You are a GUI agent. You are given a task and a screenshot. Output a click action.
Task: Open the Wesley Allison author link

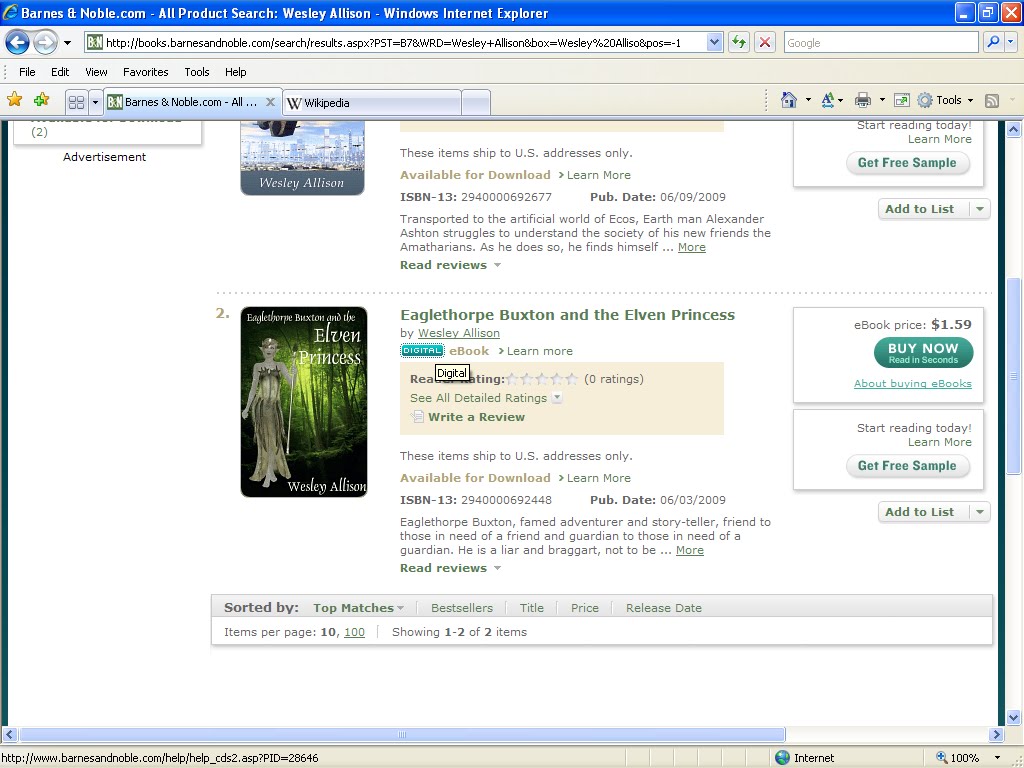tap(458, 333)
